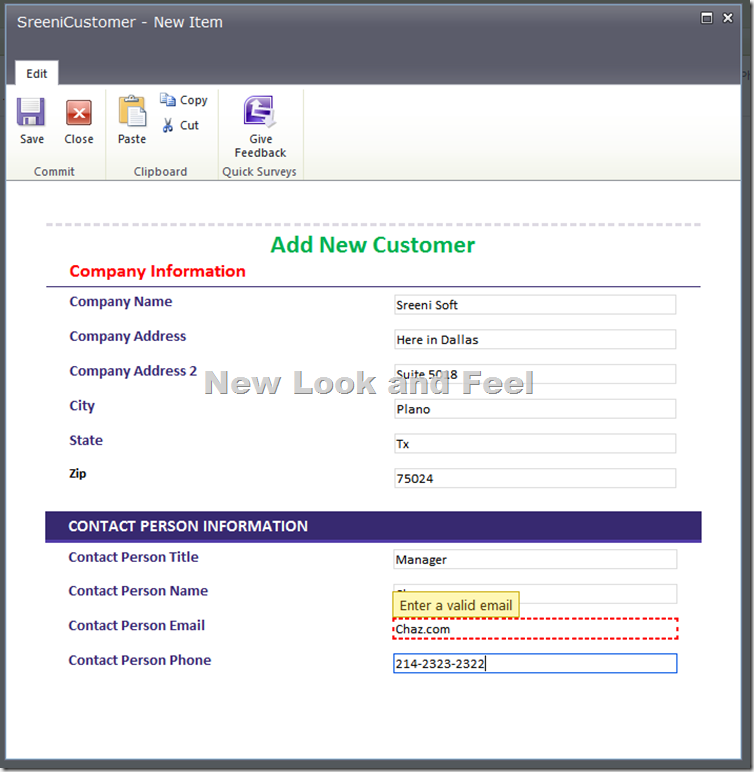Close the New Item dialog window
Image resolution: width=754 pixels, height=772 pixels.
coord(728,18)
